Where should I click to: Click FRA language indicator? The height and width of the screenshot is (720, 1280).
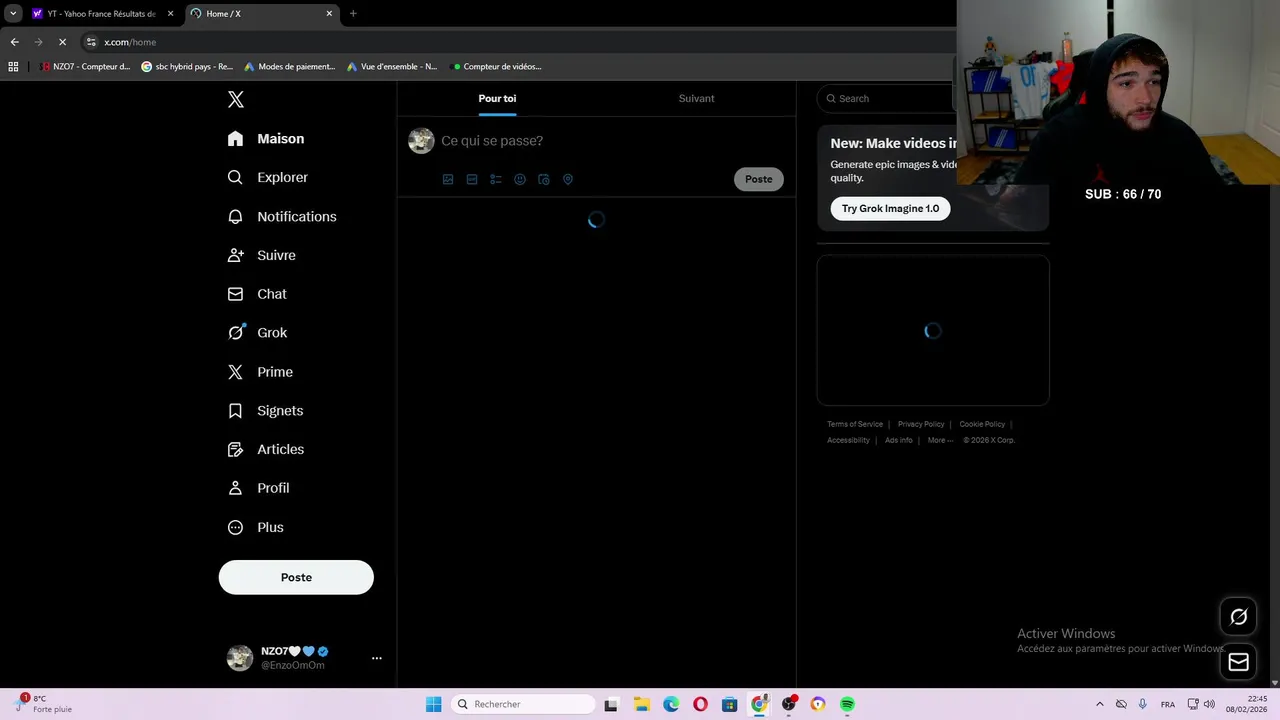[1167, 704]
